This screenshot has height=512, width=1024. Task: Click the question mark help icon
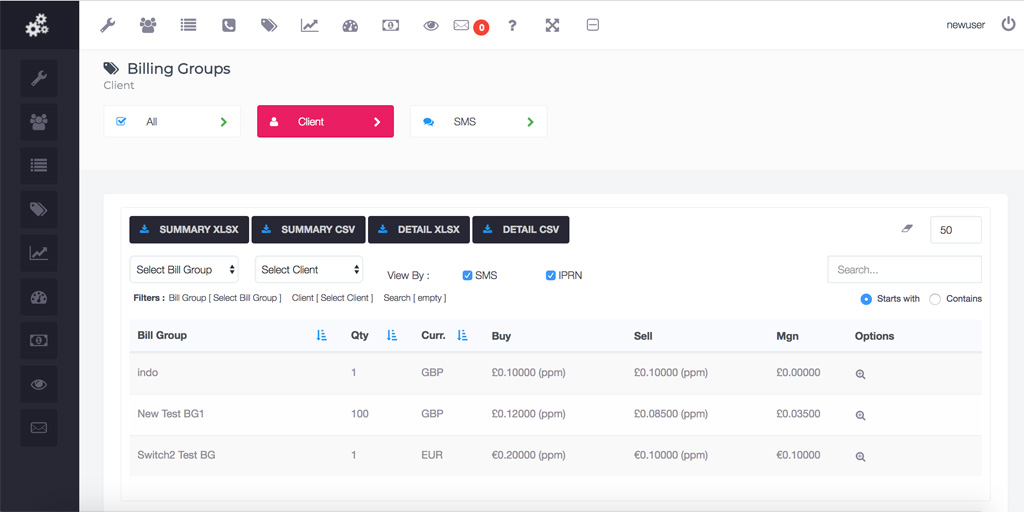point(512,25)
